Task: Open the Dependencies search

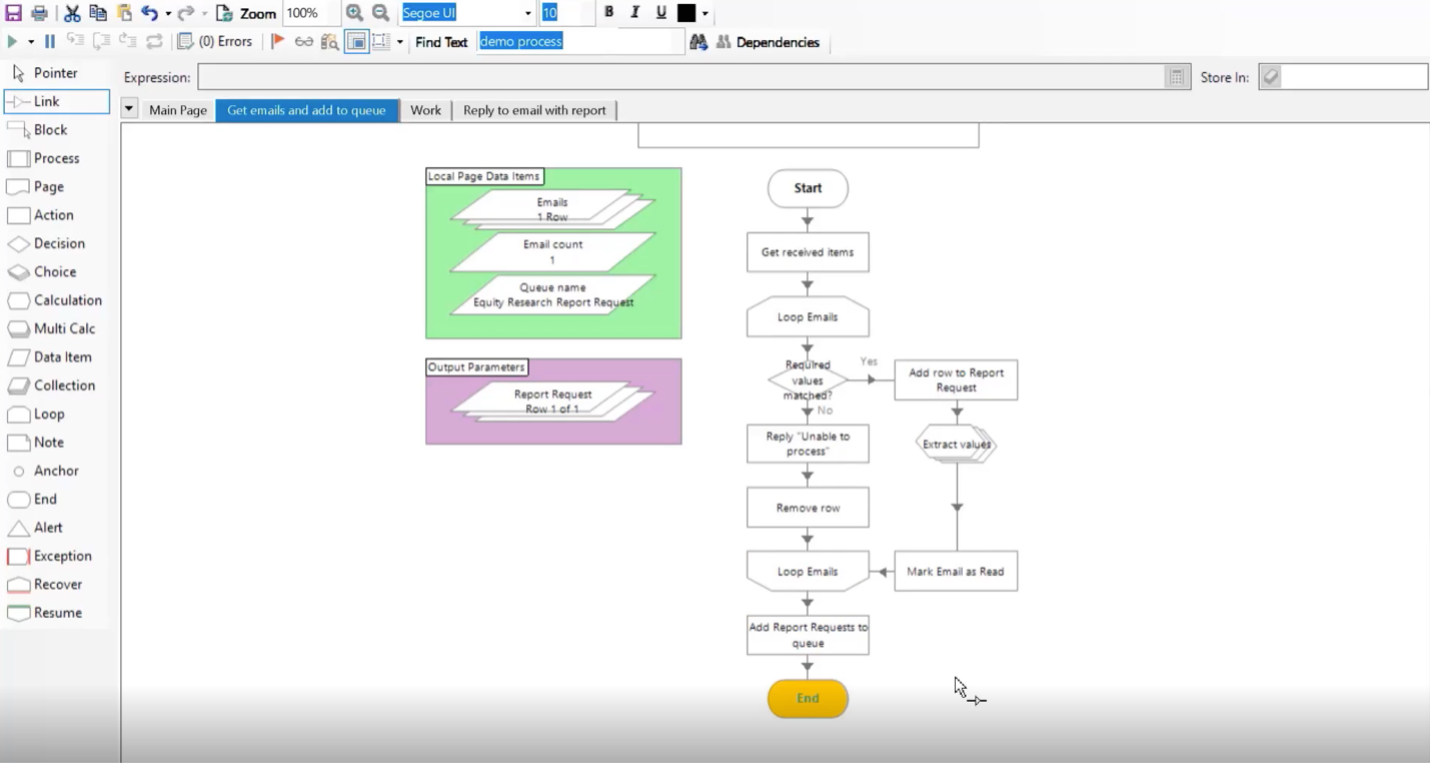Action: click(768, 42)
